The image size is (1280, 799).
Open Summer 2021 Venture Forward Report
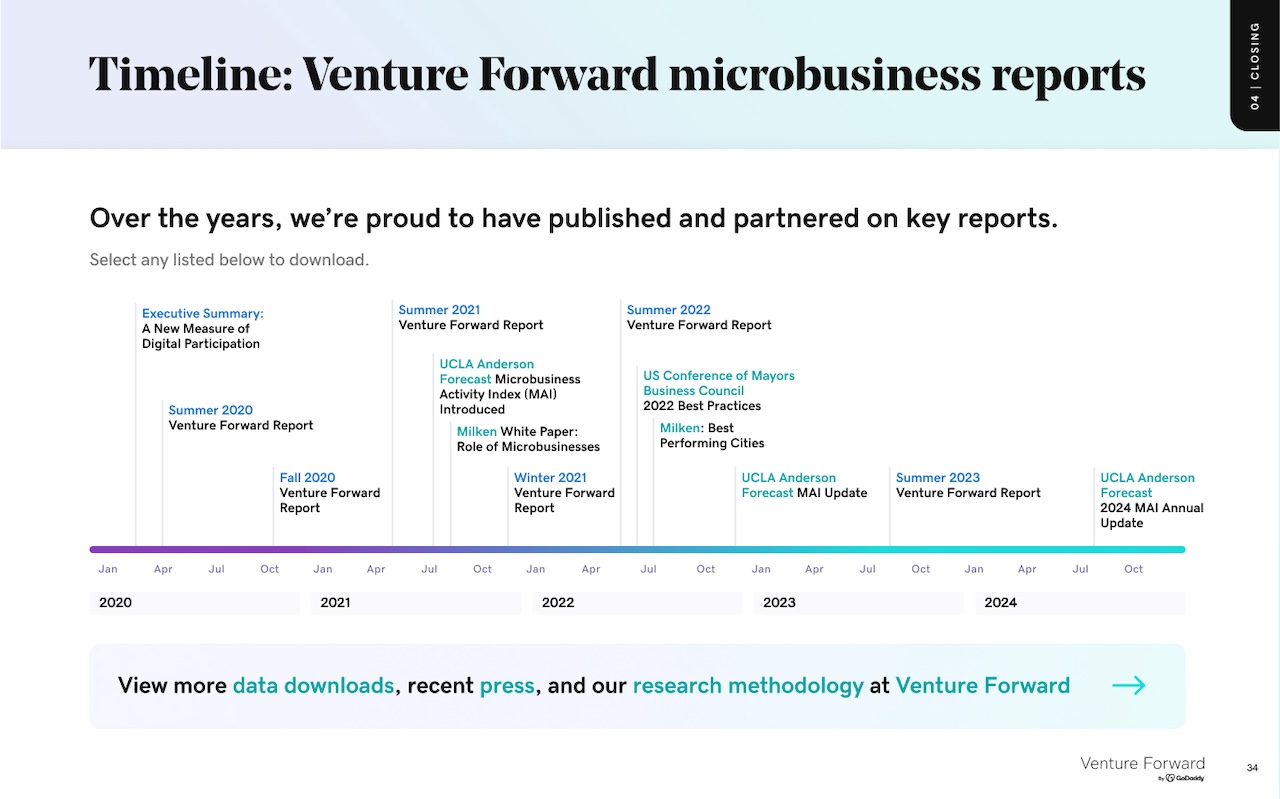pos(439,310)
